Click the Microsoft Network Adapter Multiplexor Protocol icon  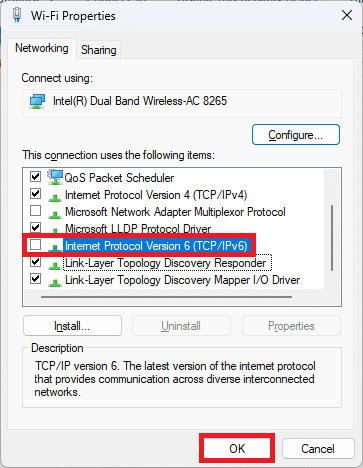tap(55, 214)
